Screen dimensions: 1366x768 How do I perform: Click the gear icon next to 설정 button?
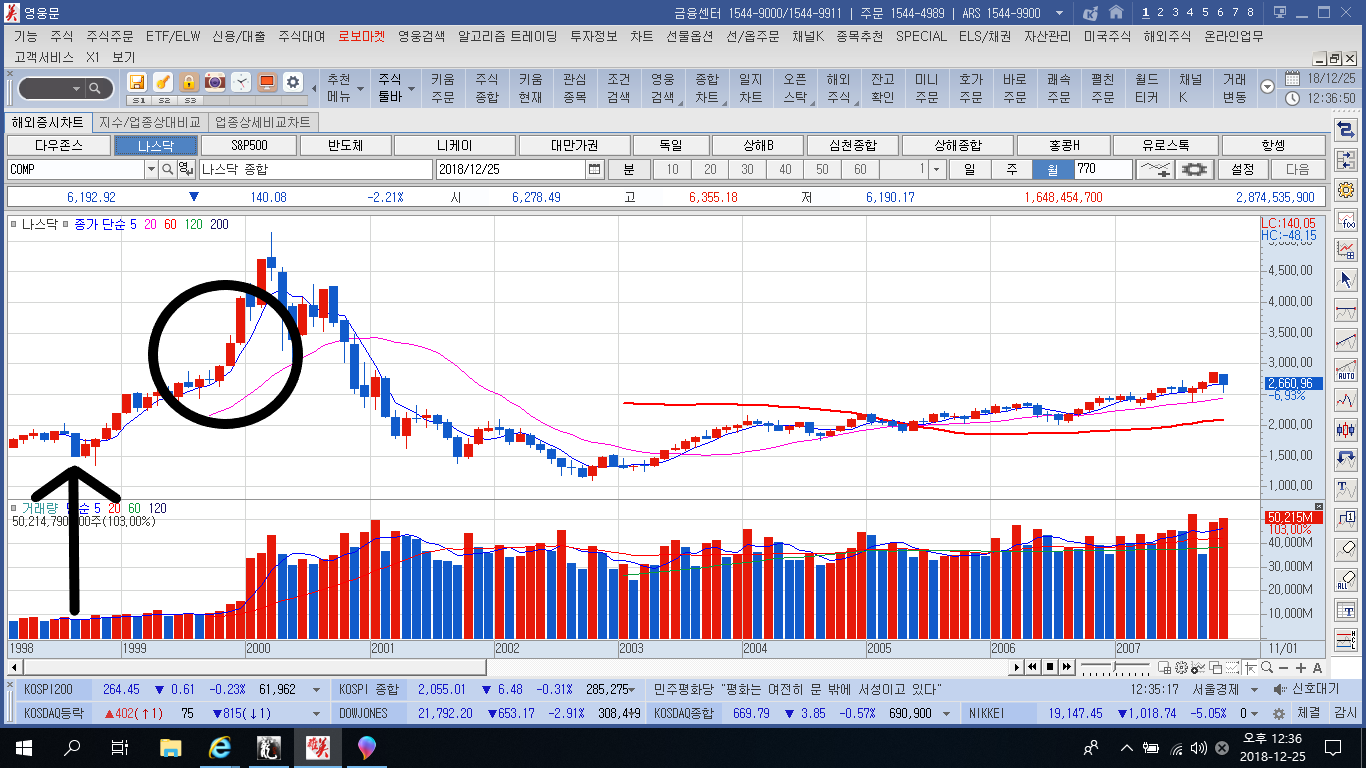pyautogui.click(x=1198, y=169)
